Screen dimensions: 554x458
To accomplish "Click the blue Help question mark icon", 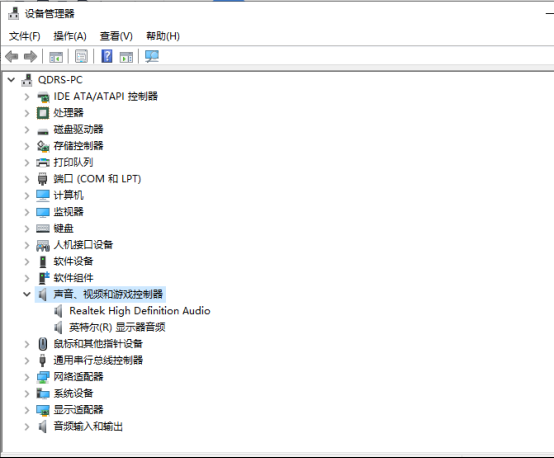I will pos(107,56).
